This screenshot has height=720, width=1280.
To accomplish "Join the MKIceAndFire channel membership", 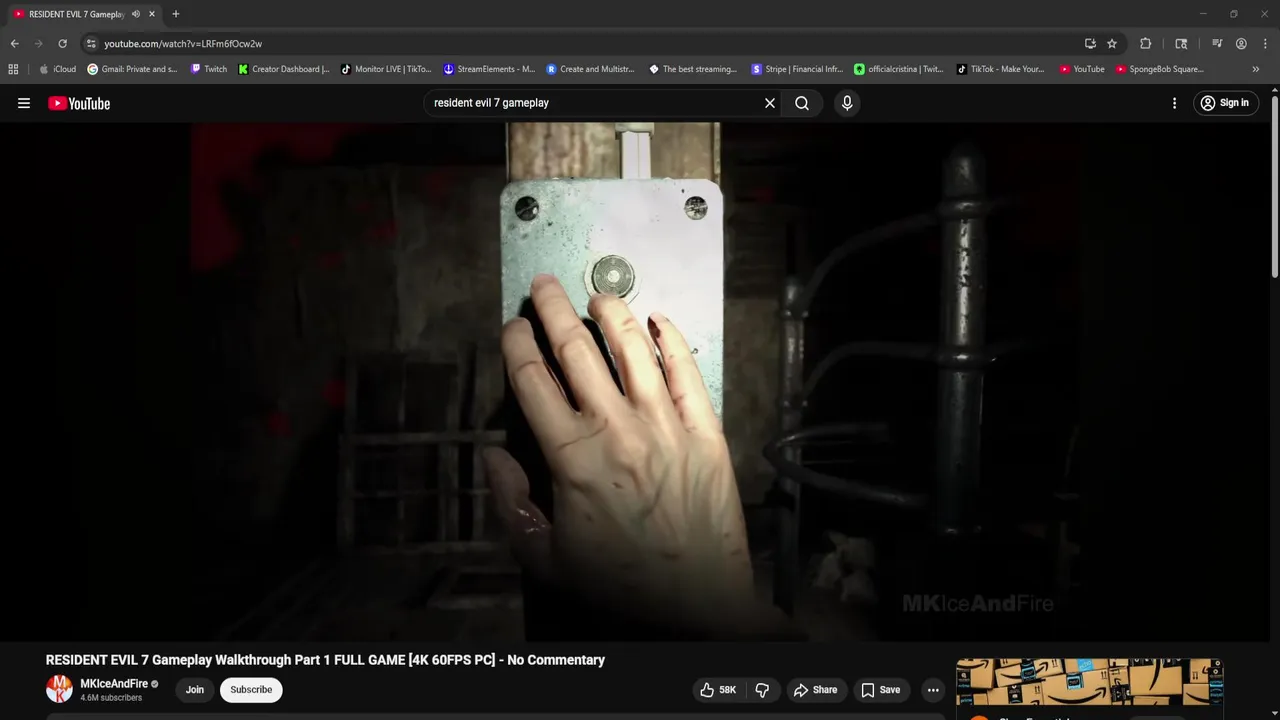I will click(195, 690).
